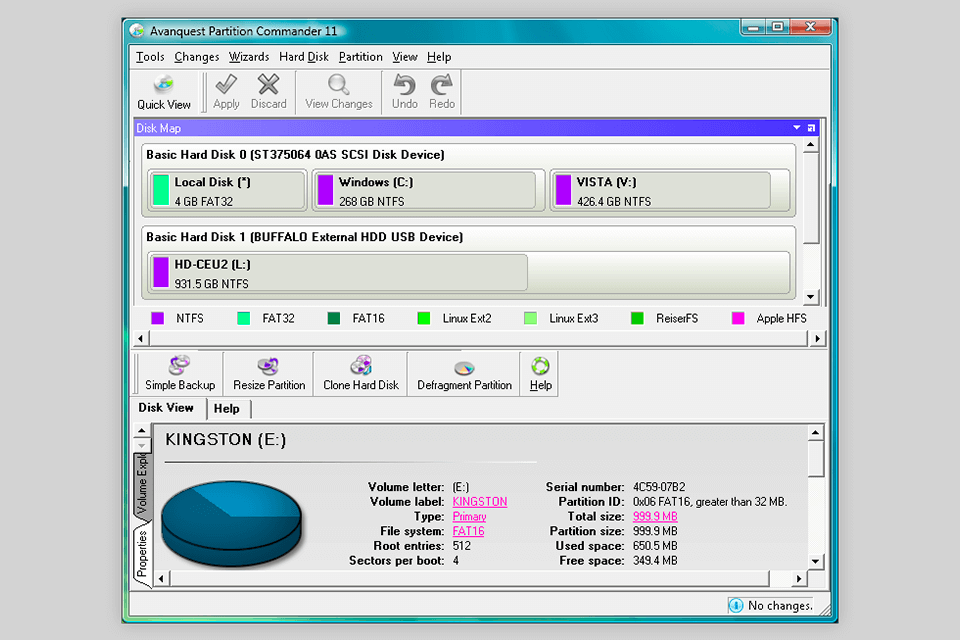Open the Help menu in menu bar
960x640 pixels.
click(x=439, y=57)
